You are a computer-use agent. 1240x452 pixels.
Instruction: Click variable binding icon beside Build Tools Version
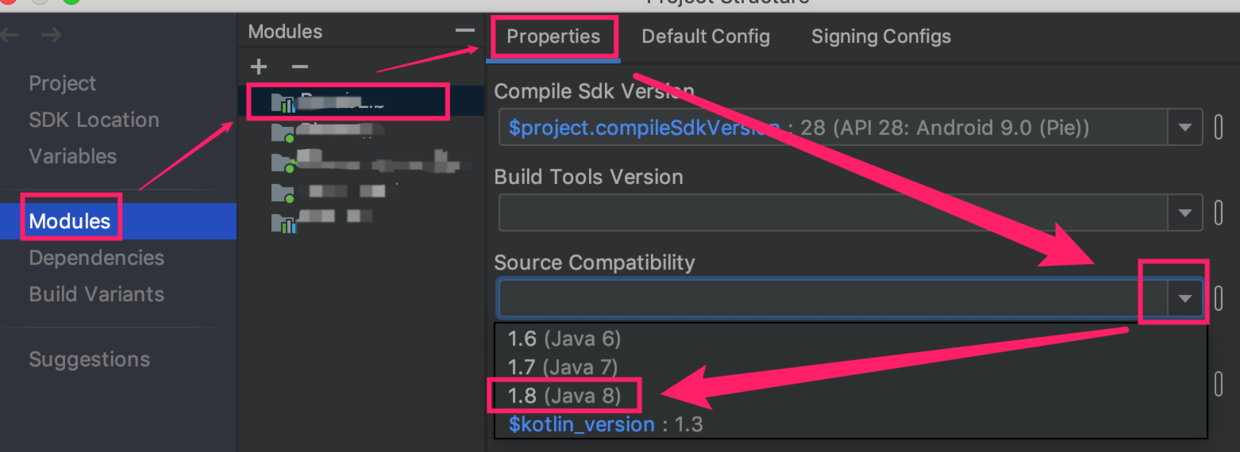coord(1218,213)
